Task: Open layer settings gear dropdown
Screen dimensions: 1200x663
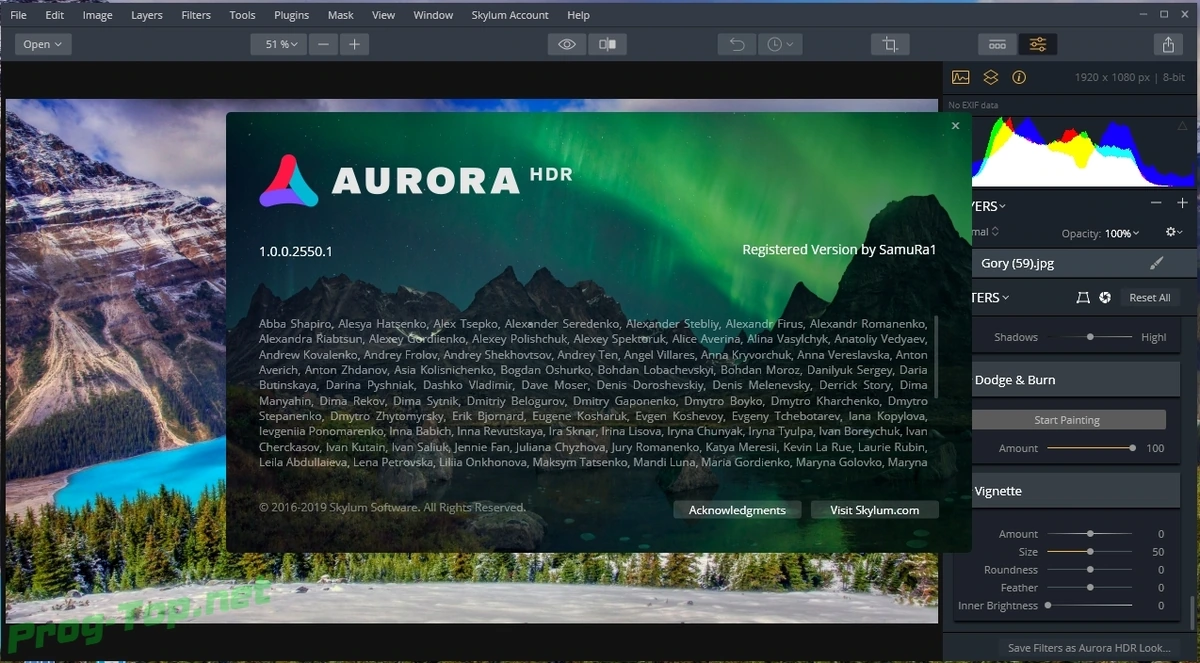Action: tap(1174, 232)
